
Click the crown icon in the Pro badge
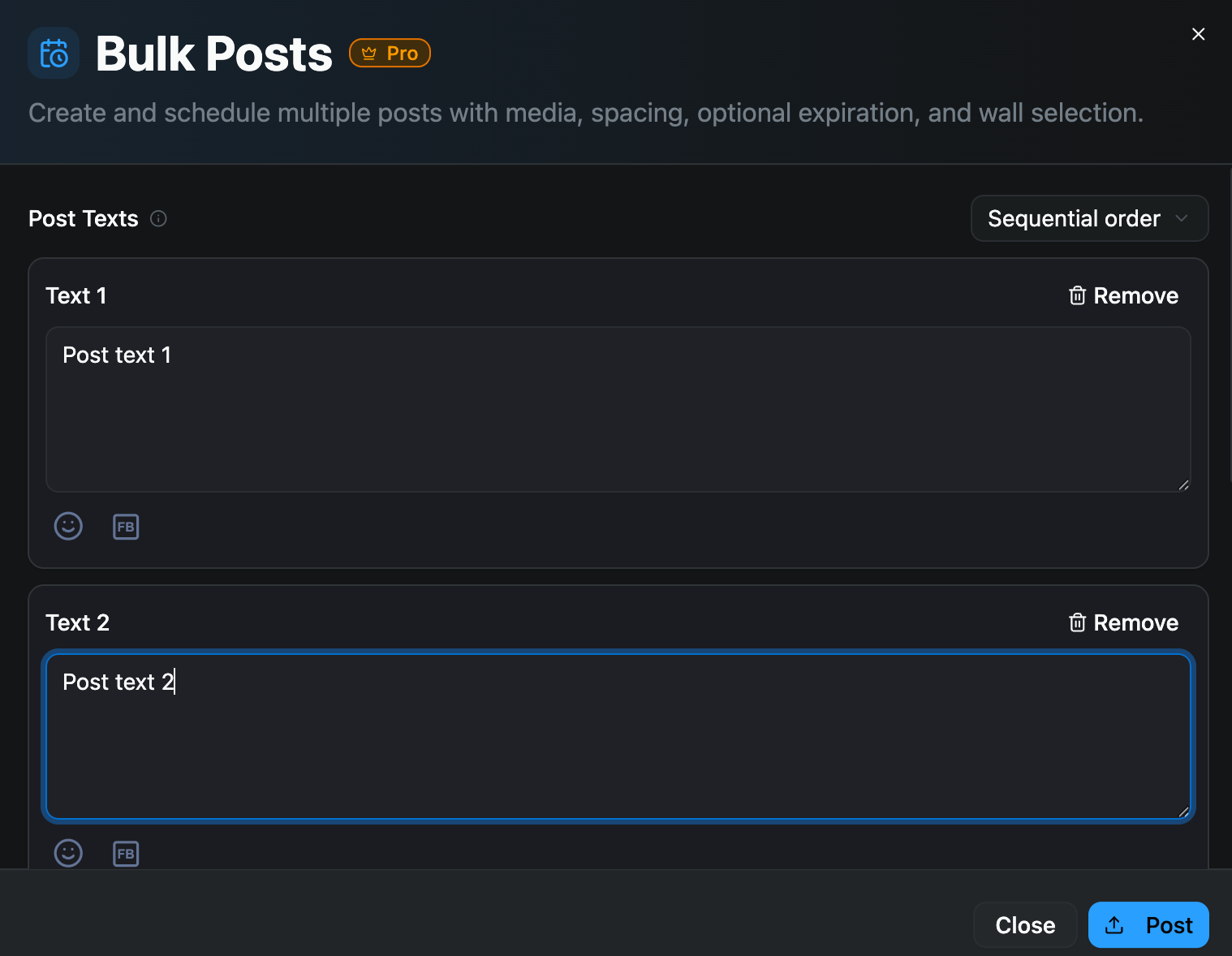point(369,52)
